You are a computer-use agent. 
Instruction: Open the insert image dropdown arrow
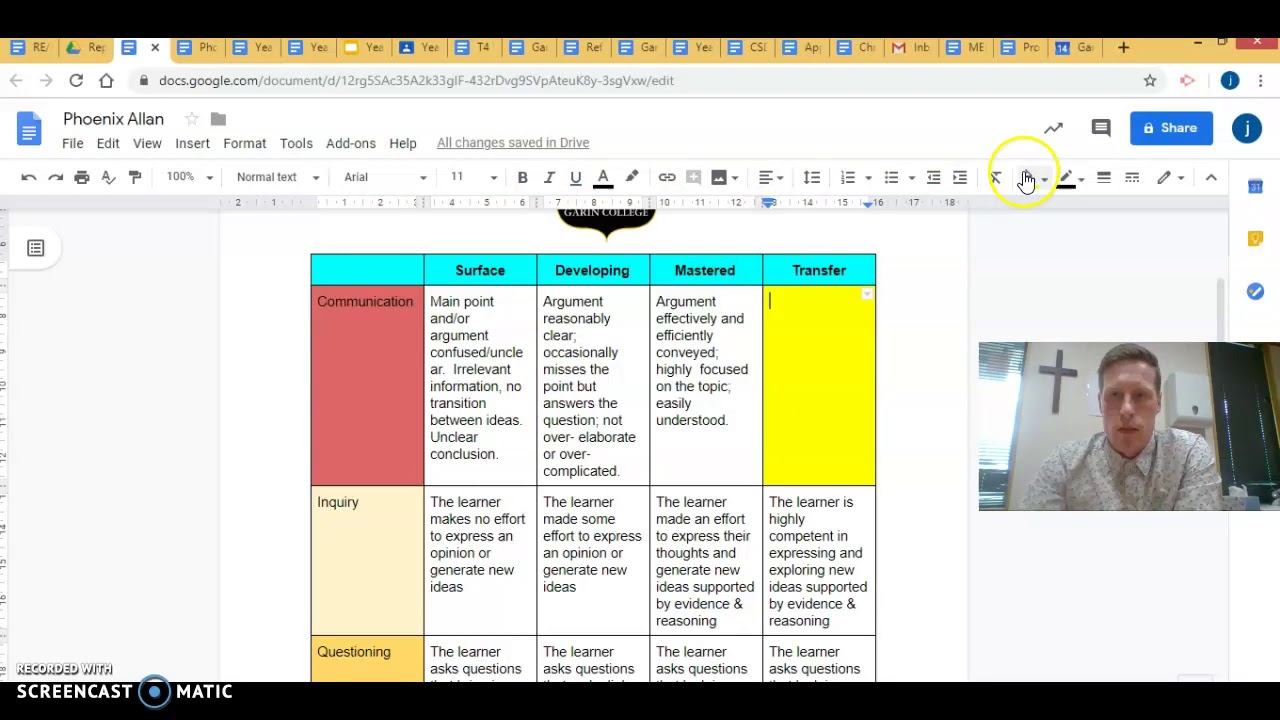tap(735, 178)
